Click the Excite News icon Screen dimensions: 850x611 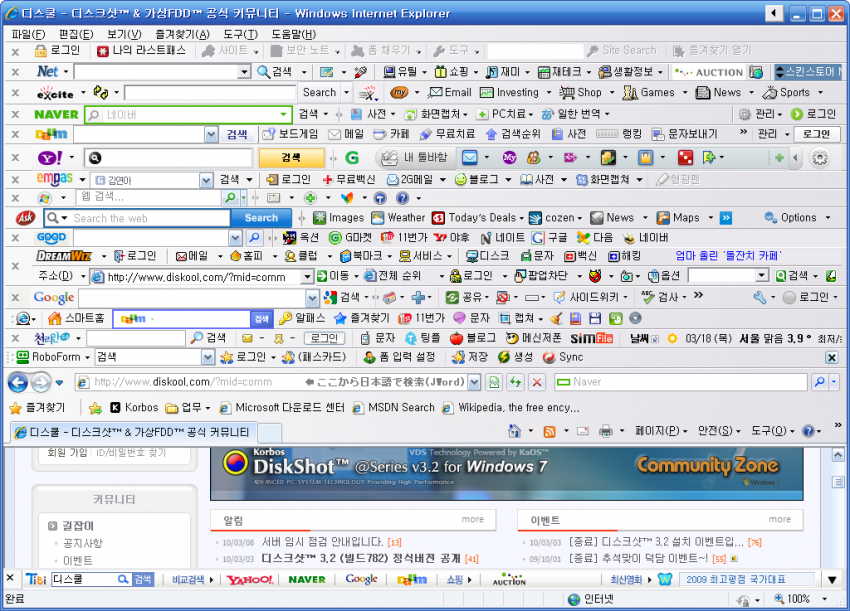coord(703,93)
